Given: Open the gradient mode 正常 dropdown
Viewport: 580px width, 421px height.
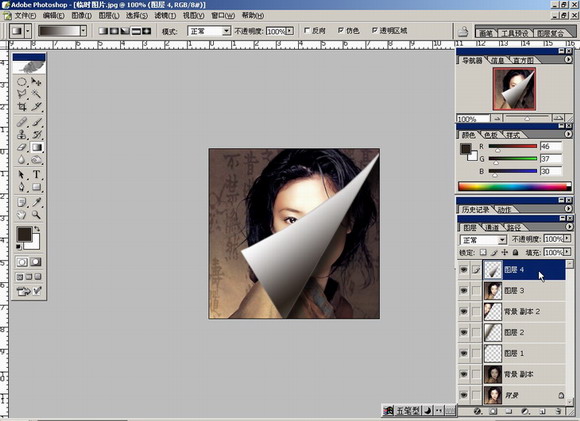Looking at the screenshot, I should coord(209,31).
